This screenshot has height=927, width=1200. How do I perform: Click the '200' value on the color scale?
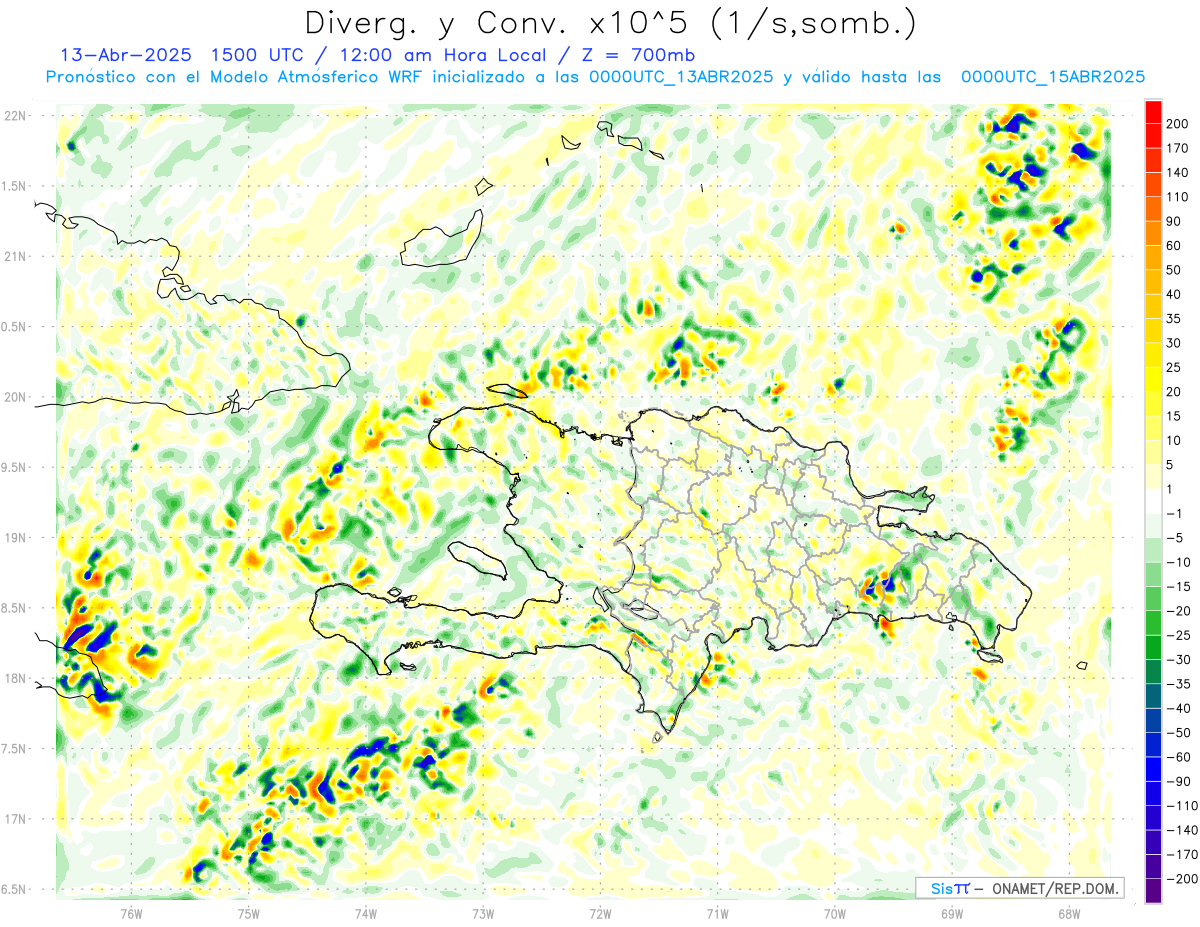click(1177, 122)
